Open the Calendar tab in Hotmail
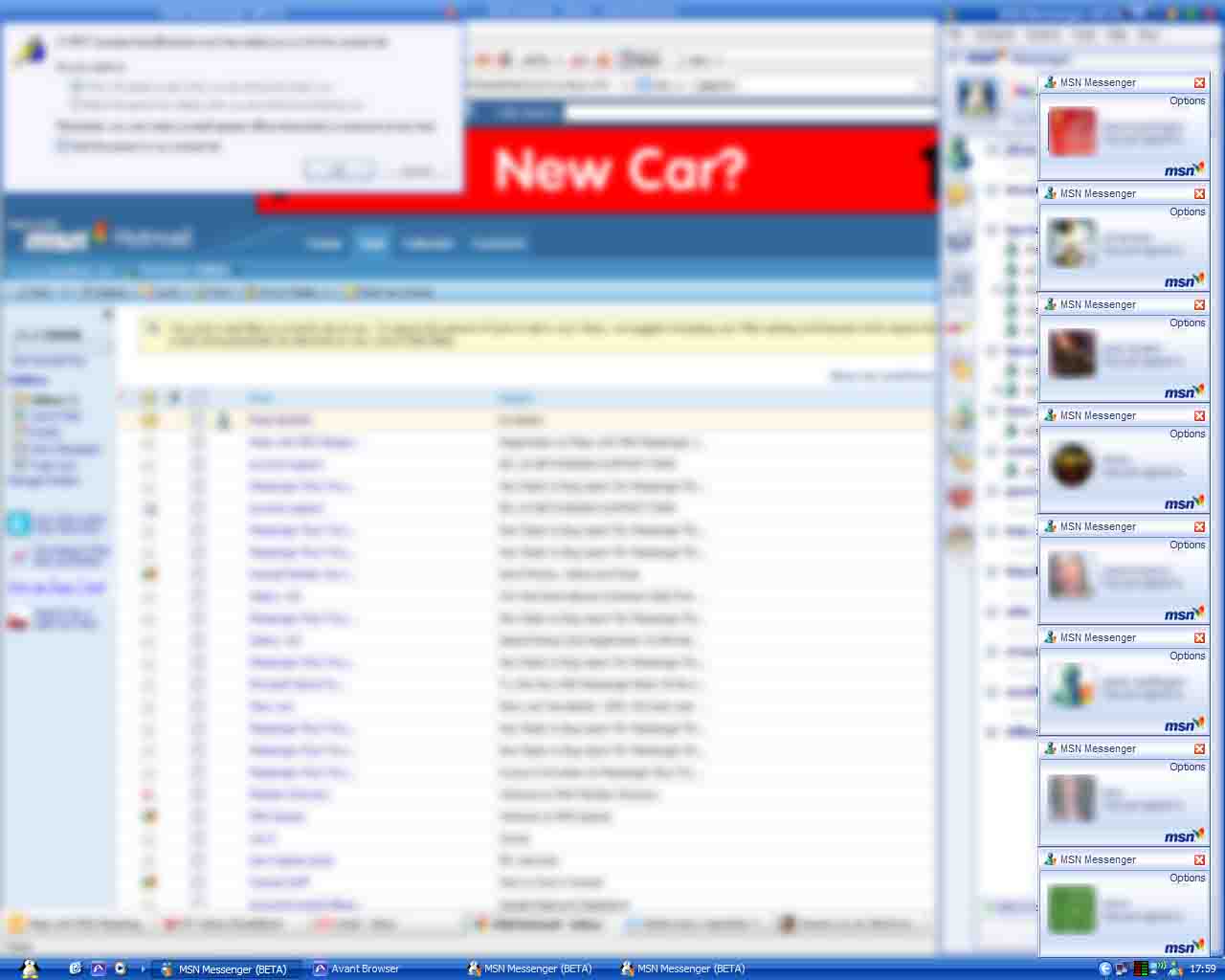Image resolution: width=1225 pixels, height=980 pixels. (427, 244)
